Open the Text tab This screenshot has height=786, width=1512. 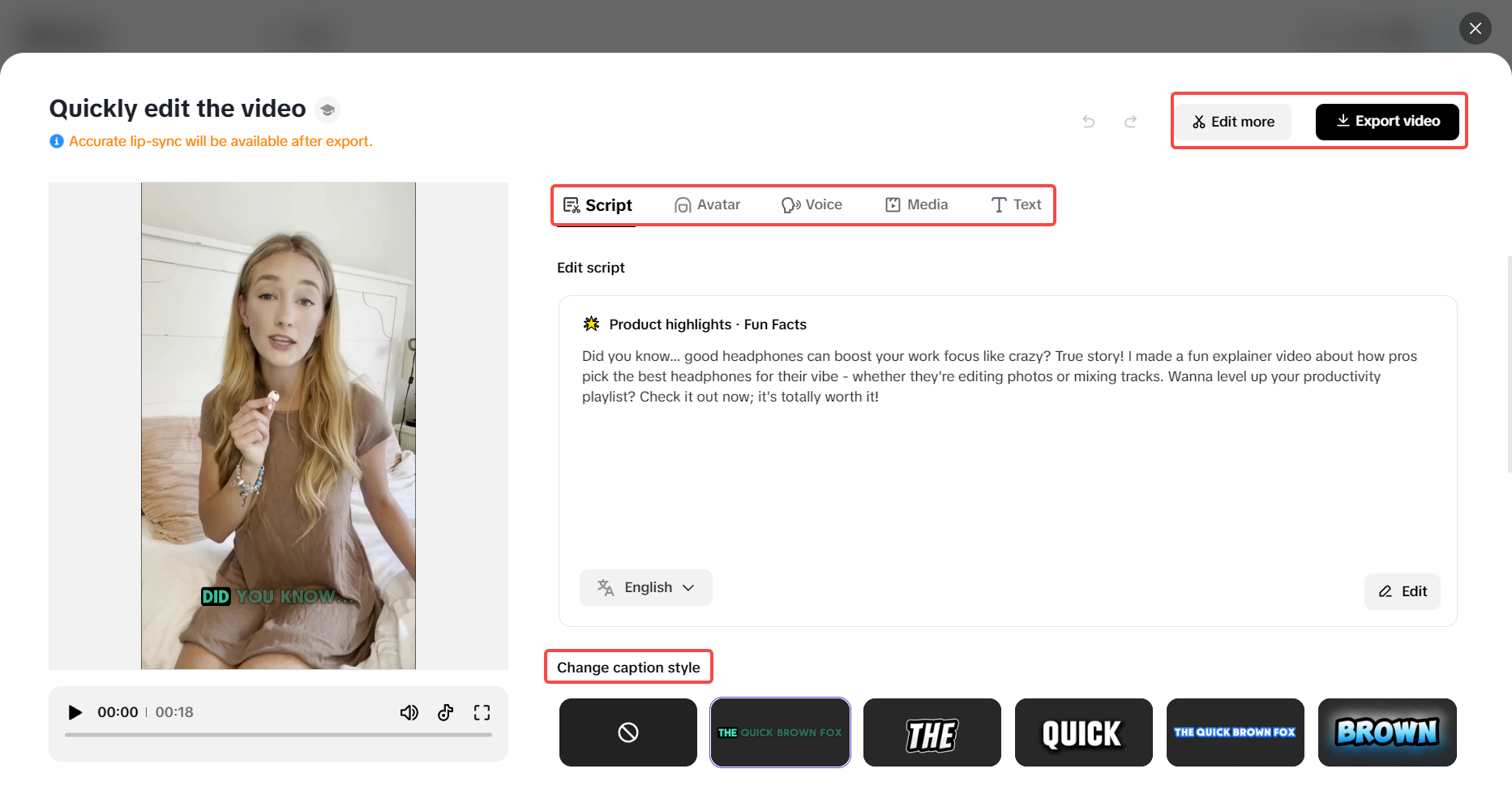[1016, 205]
